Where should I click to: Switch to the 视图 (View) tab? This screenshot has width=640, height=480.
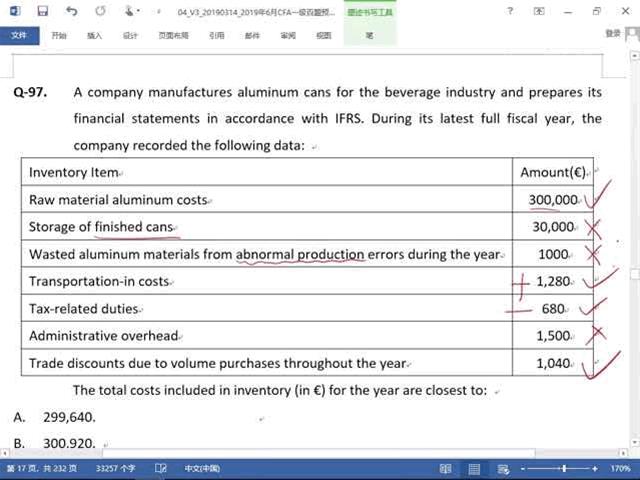pos(324,36)
